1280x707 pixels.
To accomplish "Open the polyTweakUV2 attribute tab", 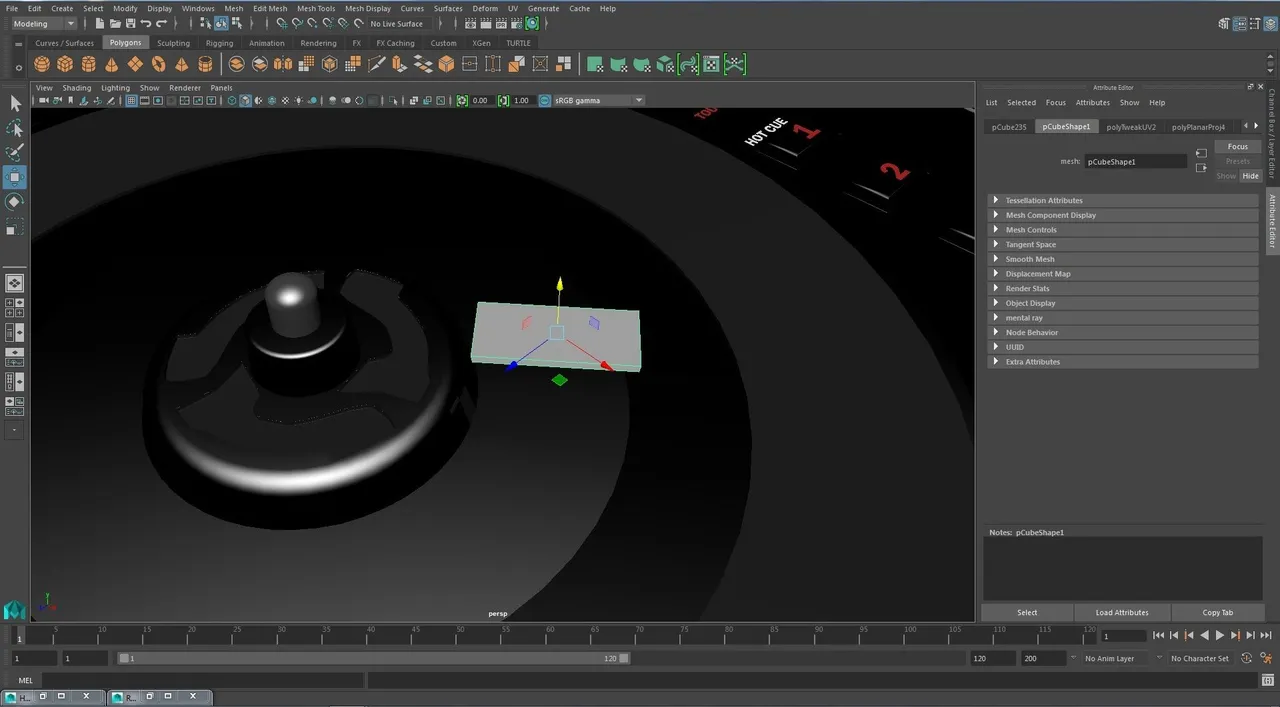I will click(x=1131, y=127).
